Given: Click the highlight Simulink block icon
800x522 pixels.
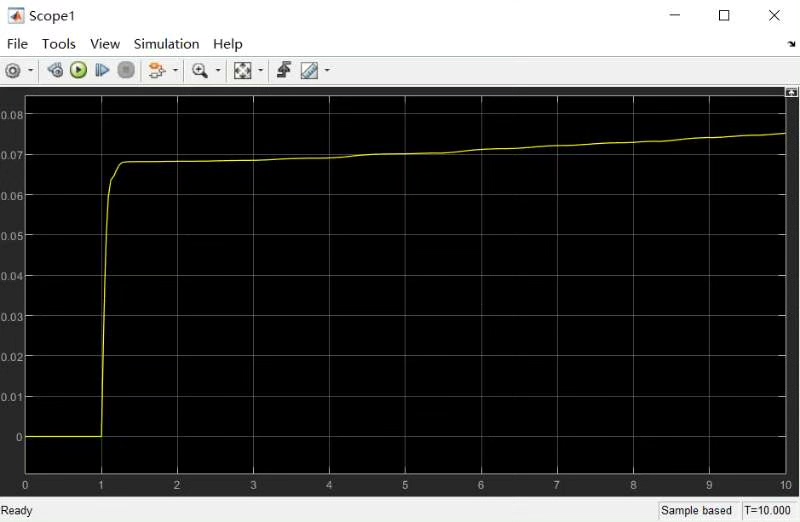Looking at the screenshot, I should [157, 70].
